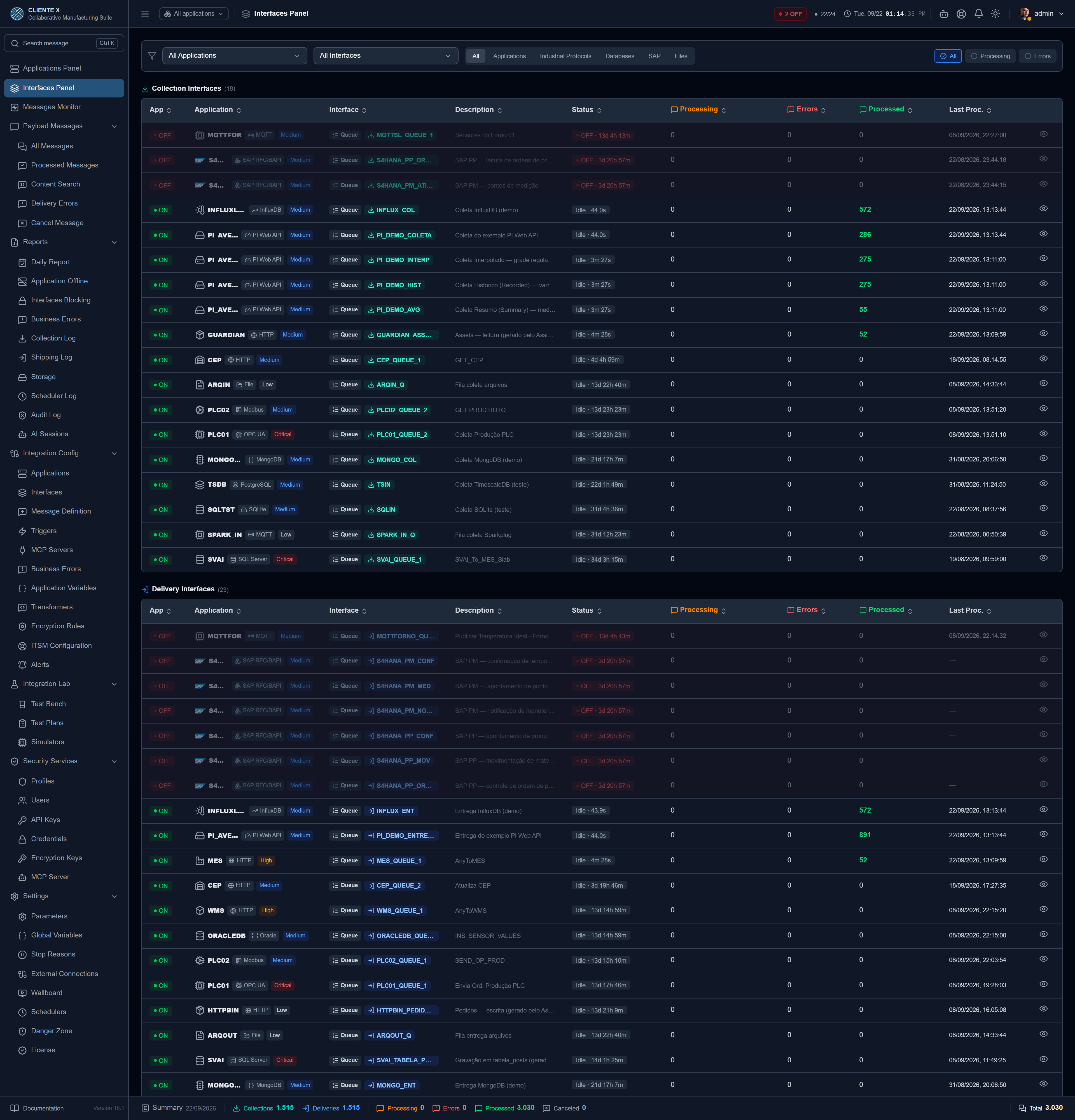Viewport: 1075px width, 1120px height.
Task: Click the Collection Interfaces download icon
Action: coord(145,88)
